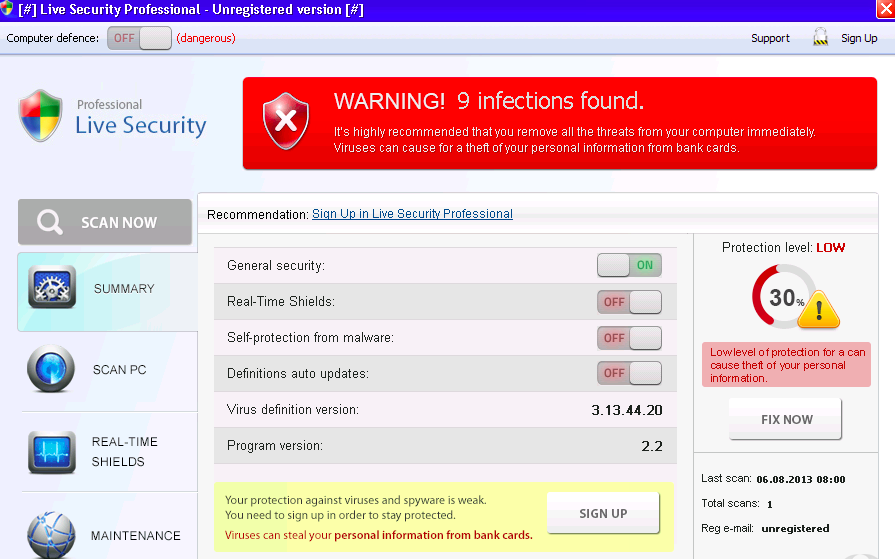Click the padlock icon beside Sign Up
This screenshot has width=895, height=559.
tap(820, 37)
